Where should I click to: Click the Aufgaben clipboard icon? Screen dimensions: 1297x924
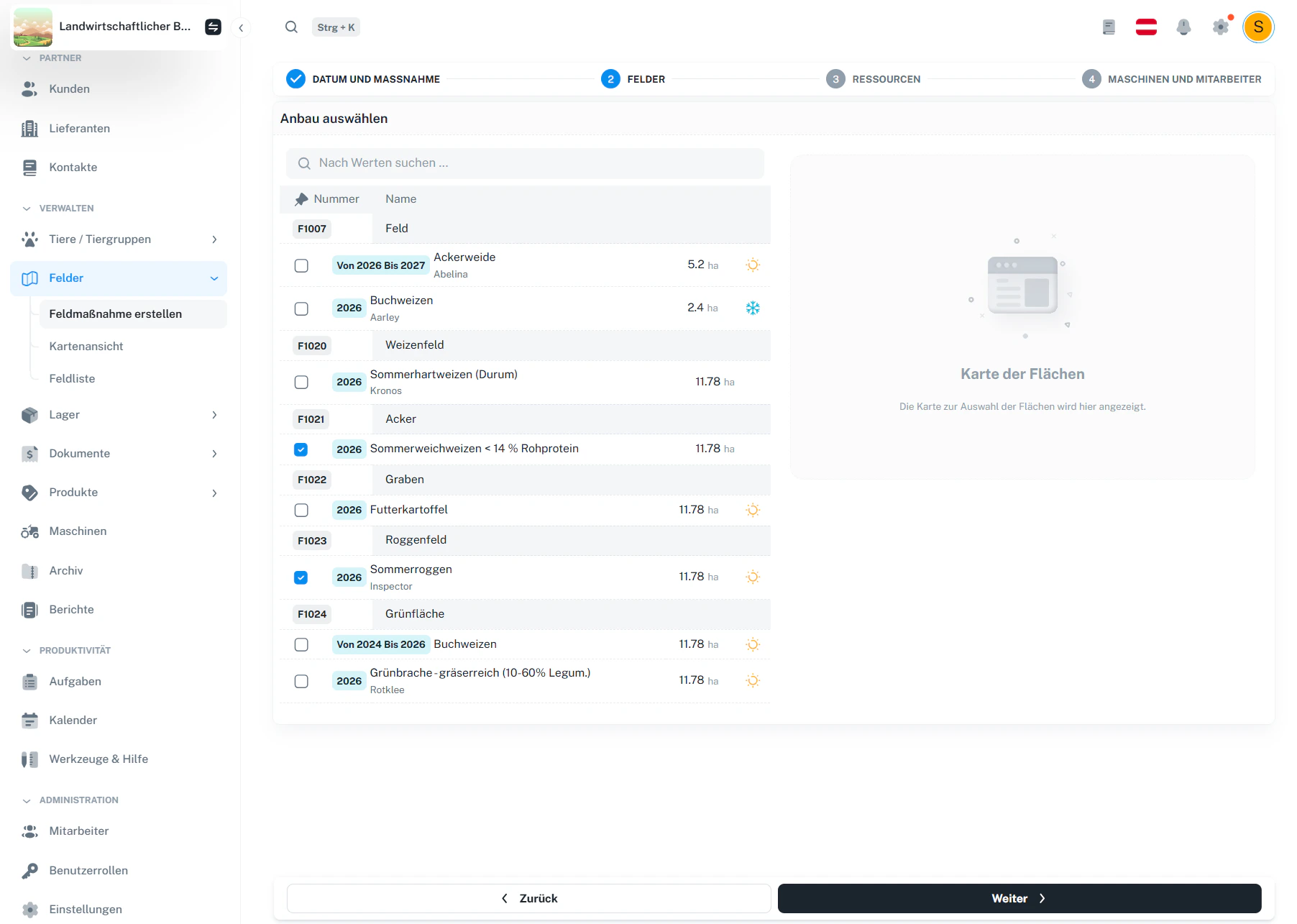pos(29,682)
